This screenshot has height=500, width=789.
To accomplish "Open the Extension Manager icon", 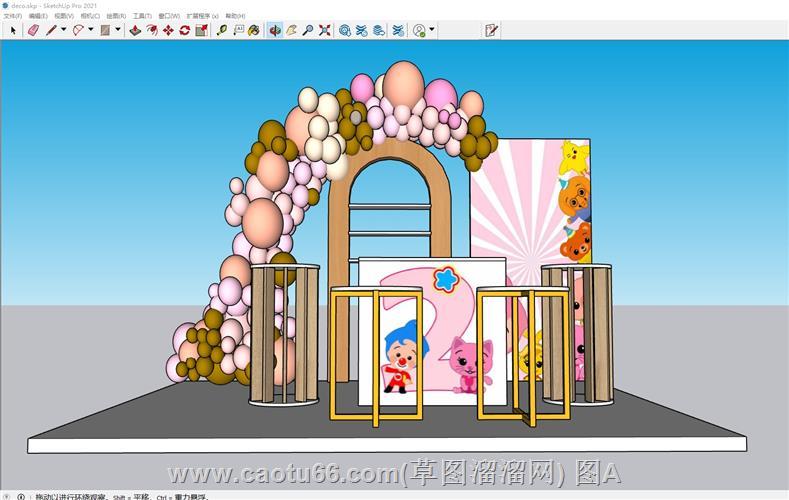I will tap(398, 31).
